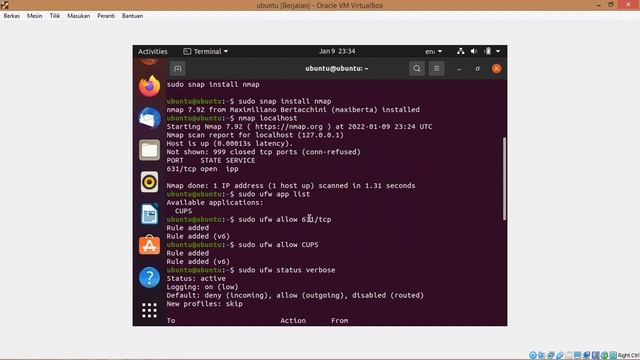Open the Peranti menu
This screenshot has height=360, width=640.
[106, 16]
